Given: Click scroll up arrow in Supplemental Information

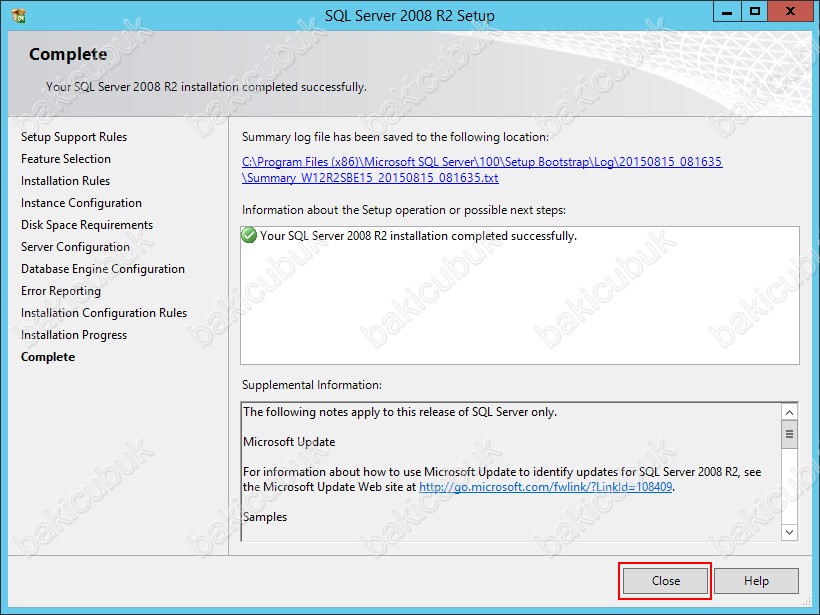Looking at the screenshot, I should point(789,413).
